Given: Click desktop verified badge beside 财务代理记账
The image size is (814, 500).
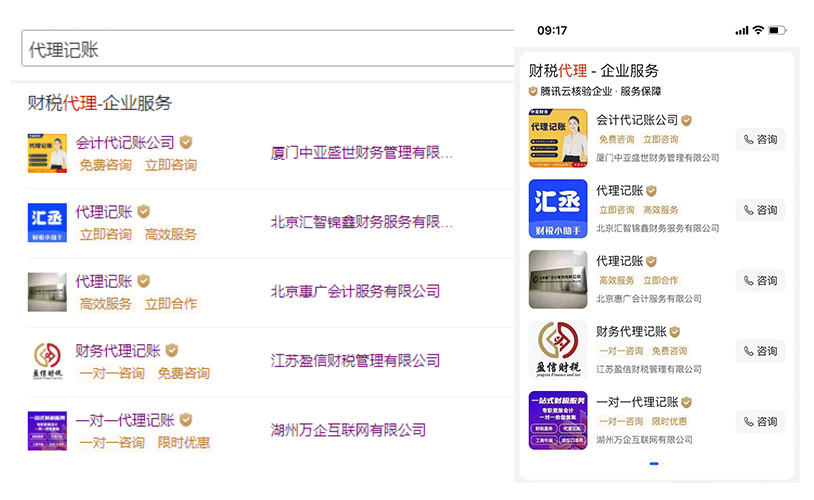Looking at the screenshot, I should click(x=172, y=350).
